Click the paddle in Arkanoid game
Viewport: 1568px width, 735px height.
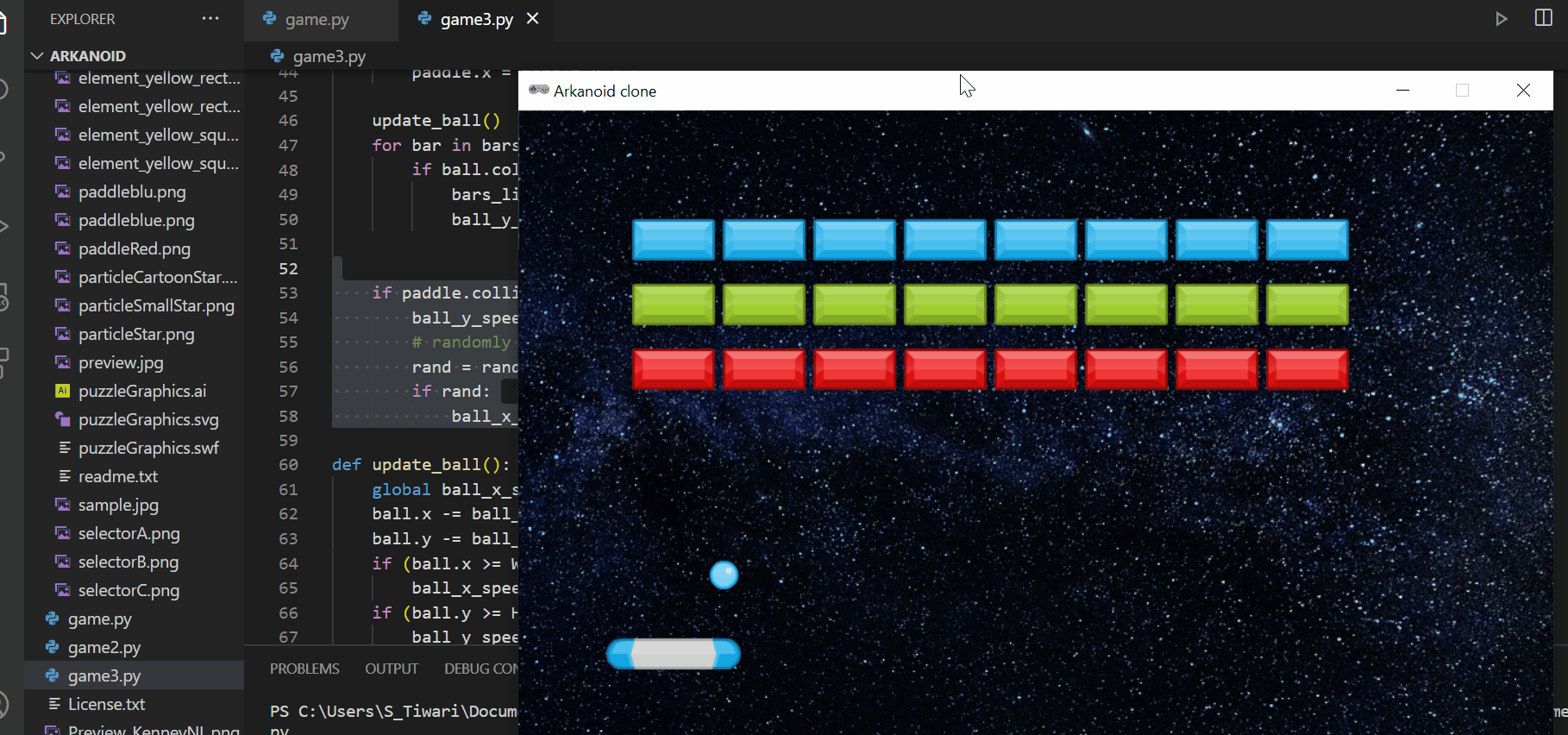click(x=674, y=654)
